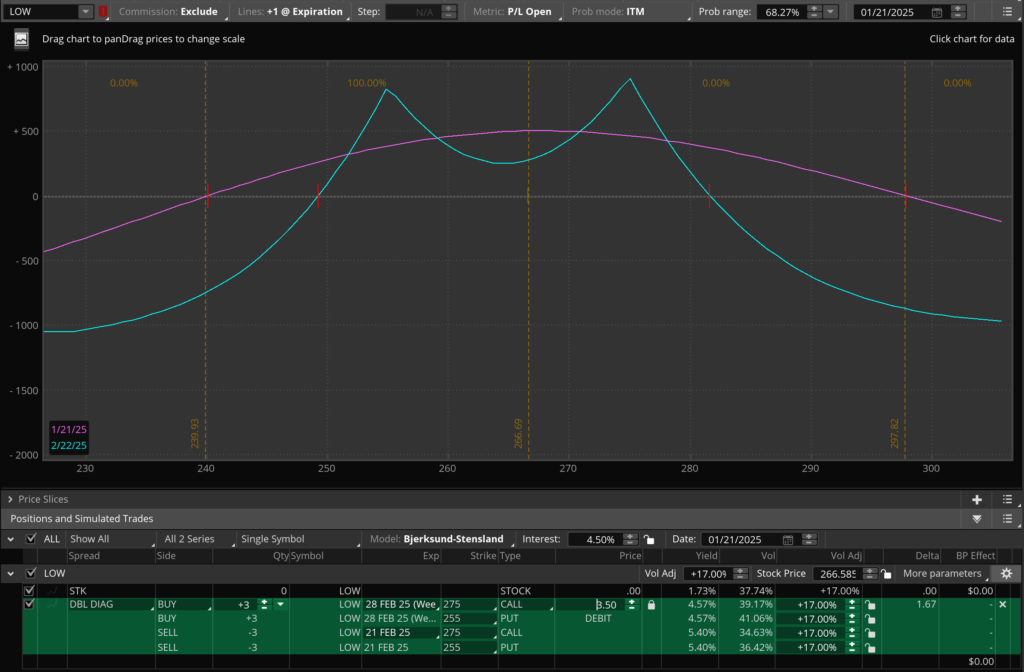Adjust Interest 4.50% stepper
1024x672 pixels.
630,539
